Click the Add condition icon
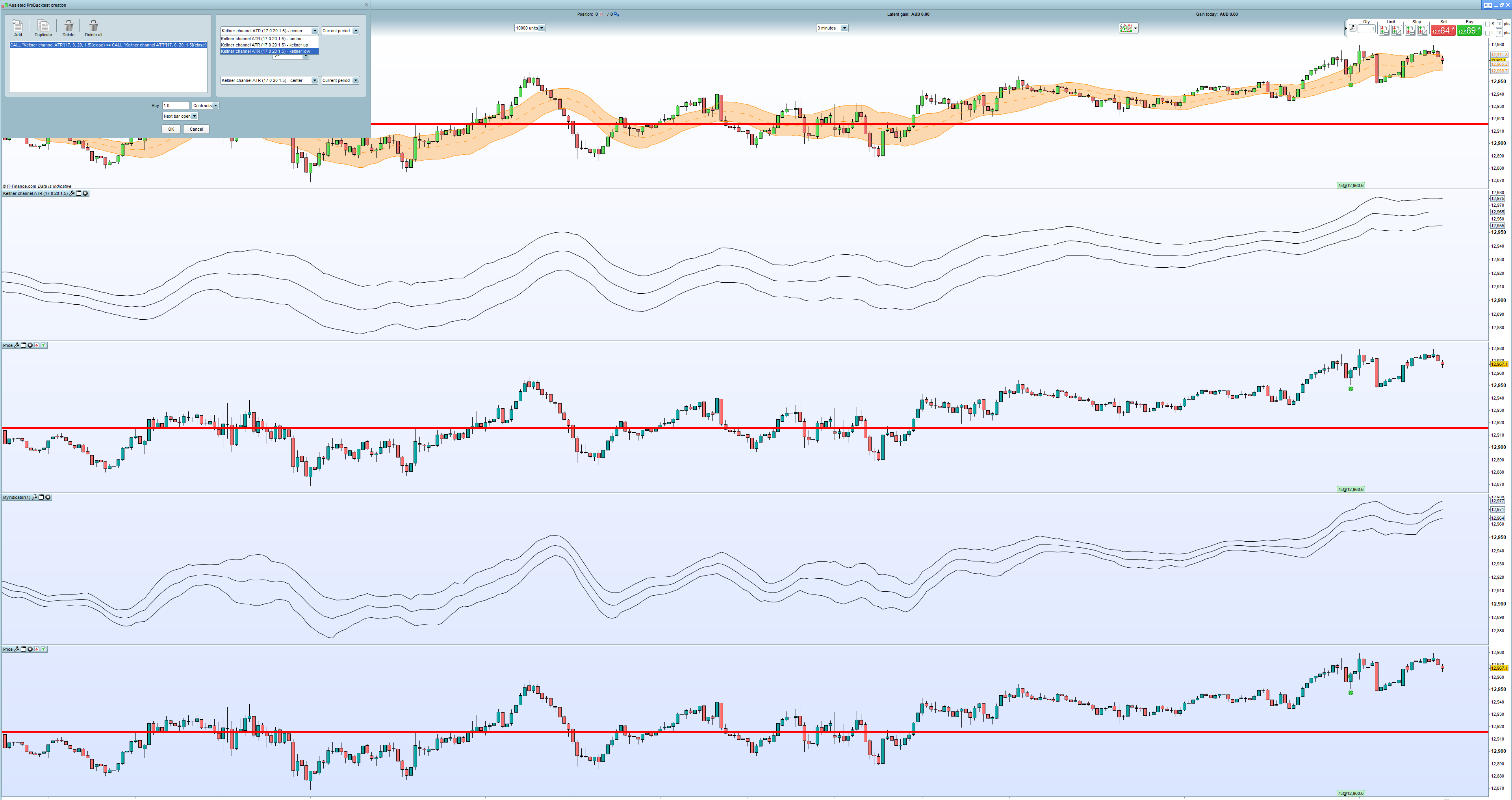 point(18,26)
